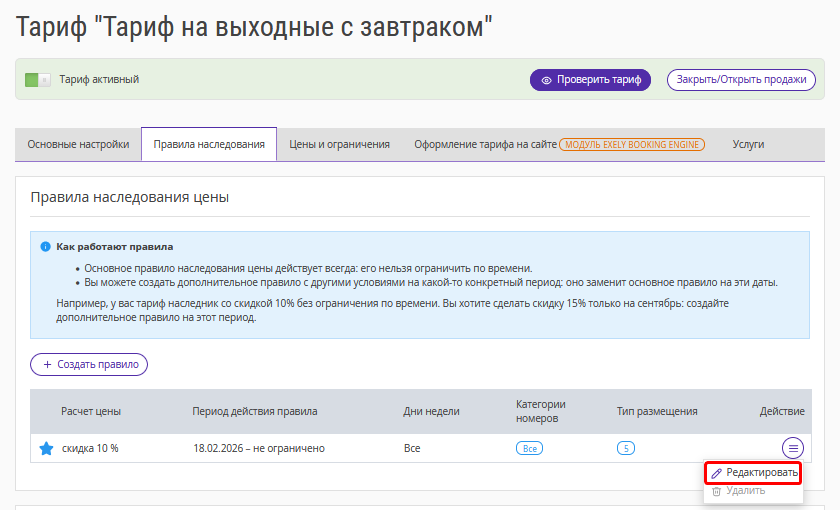Go to the 'Услуги' tab
This screenshot has width=840, height=510.
[x=748, y=144]
